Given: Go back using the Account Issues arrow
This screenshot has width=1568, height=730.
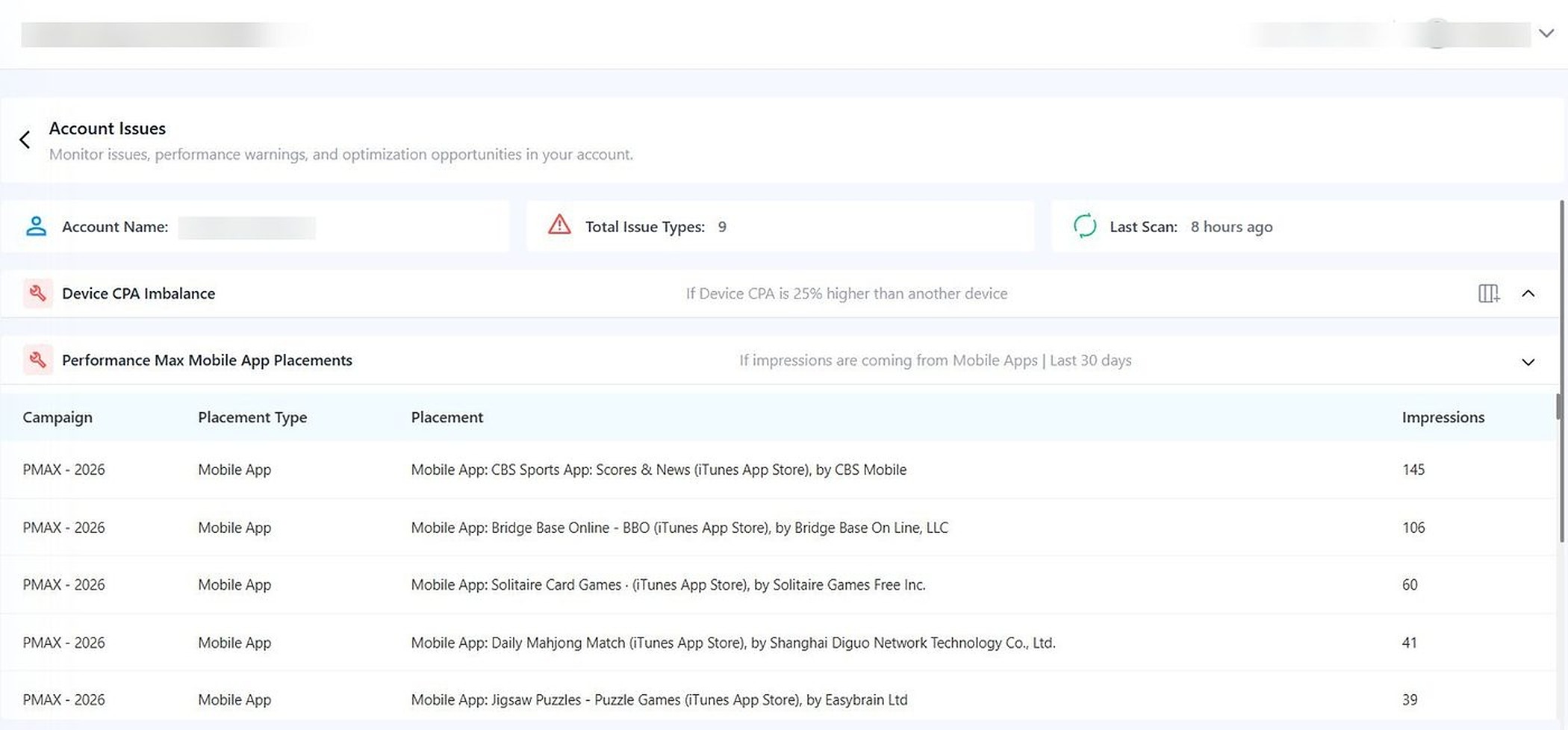Looking at the screenshot, I should (x=25, y=140).
